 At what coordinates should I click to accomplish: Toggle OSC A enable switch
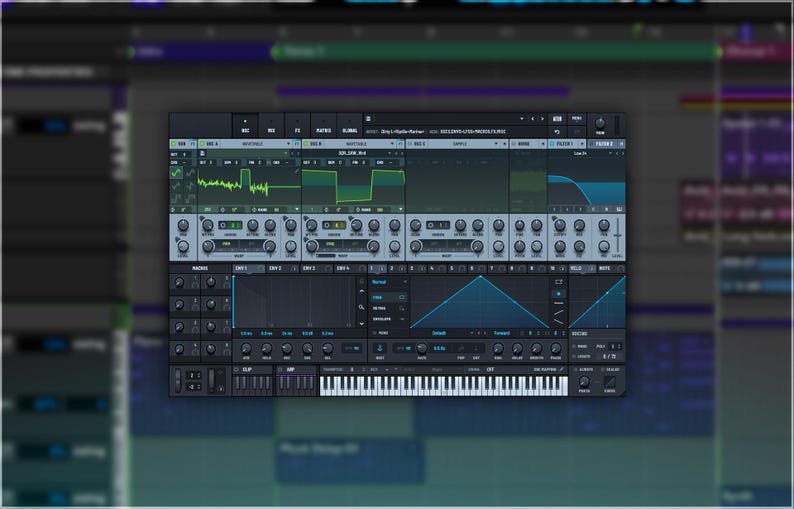[x=202, y=144]
